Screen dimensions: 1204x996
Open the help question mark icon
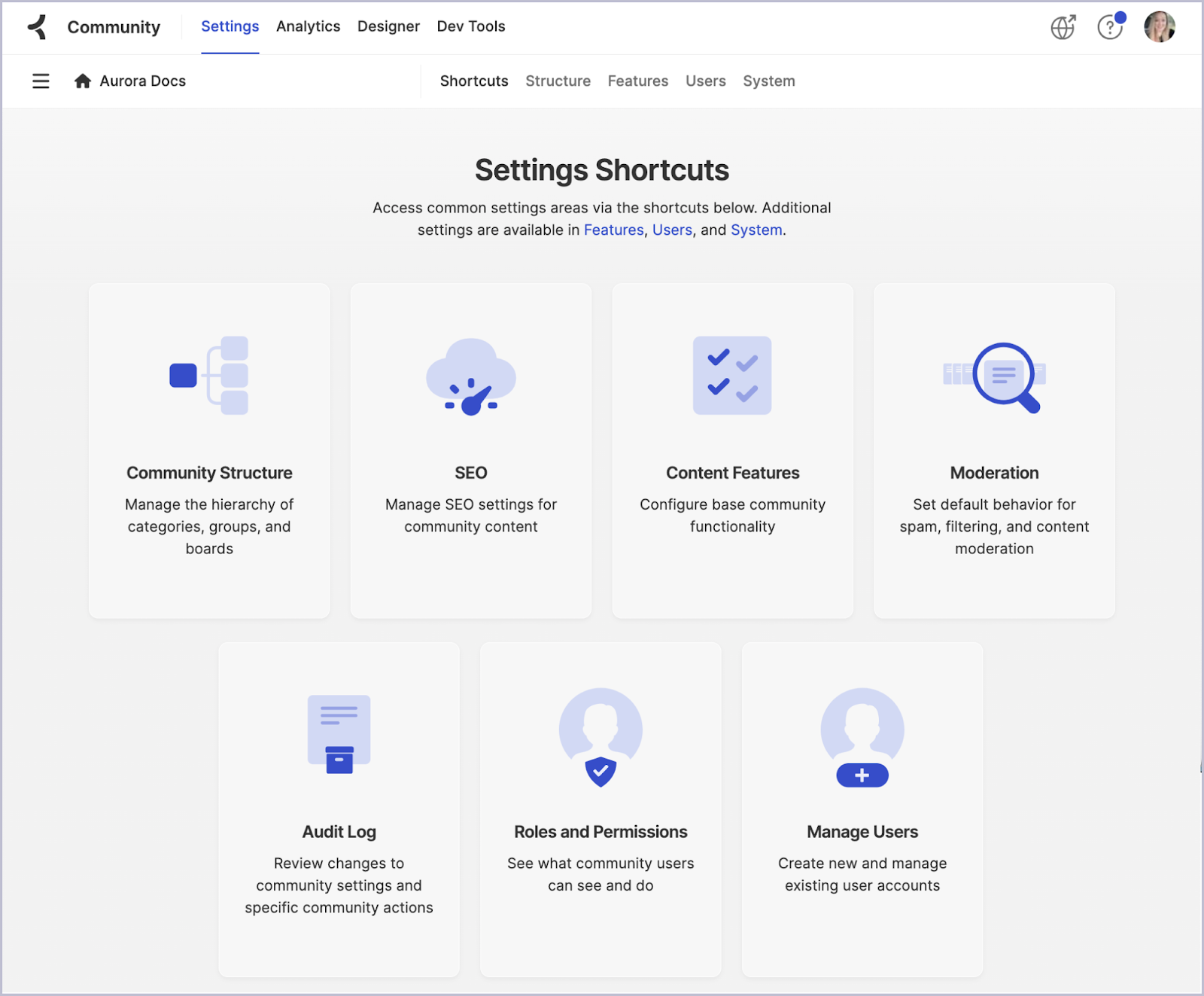coord(1109,29)
